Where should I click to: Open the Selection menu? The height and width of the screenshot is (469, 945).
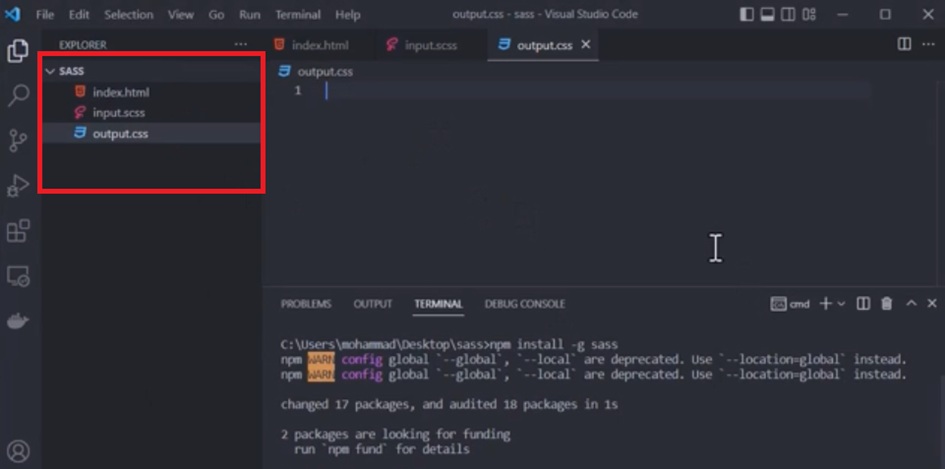coord(130,14)
